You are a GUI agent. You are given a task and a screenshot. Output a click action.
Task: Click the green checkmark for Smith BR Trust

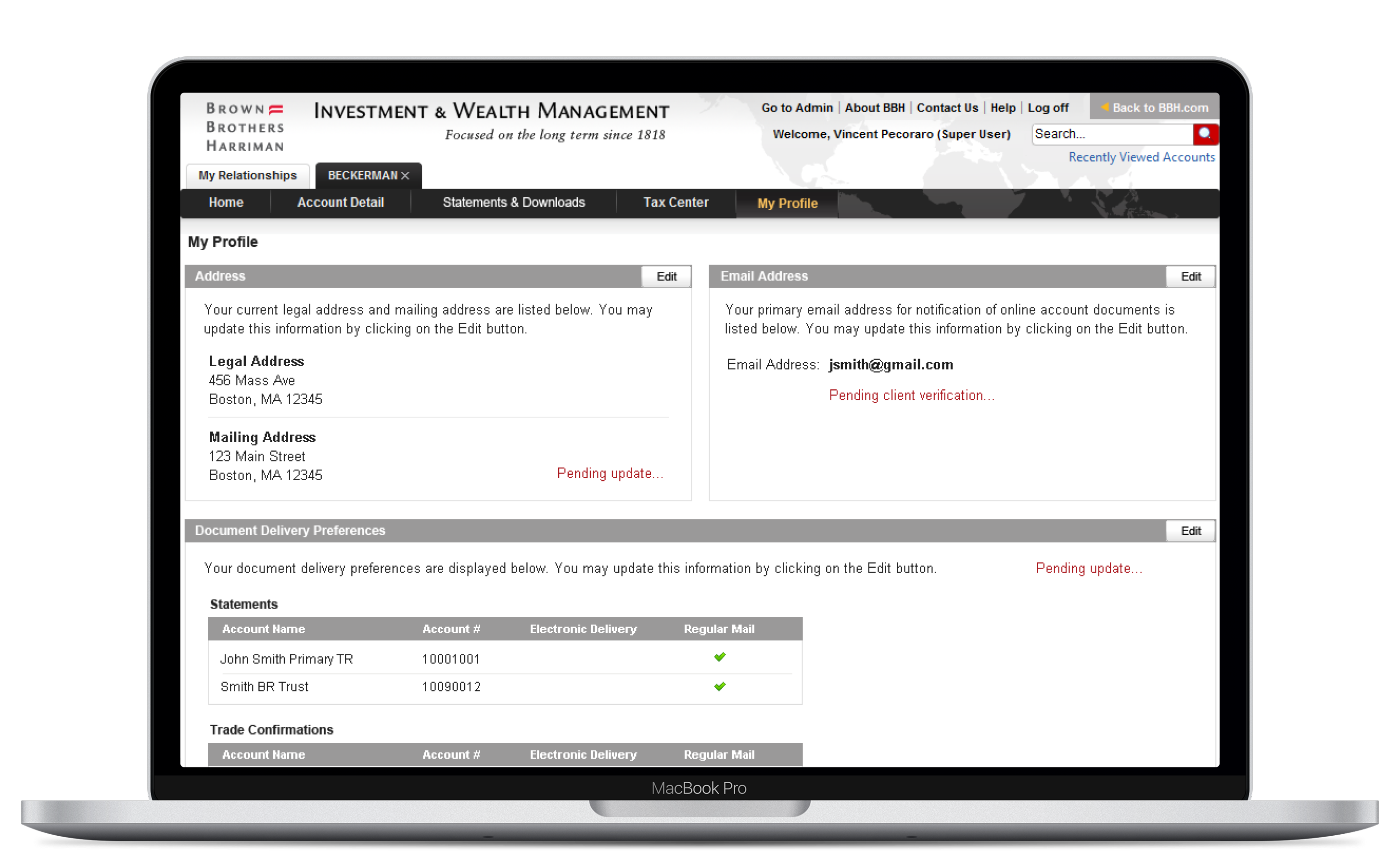click(720, 686)
